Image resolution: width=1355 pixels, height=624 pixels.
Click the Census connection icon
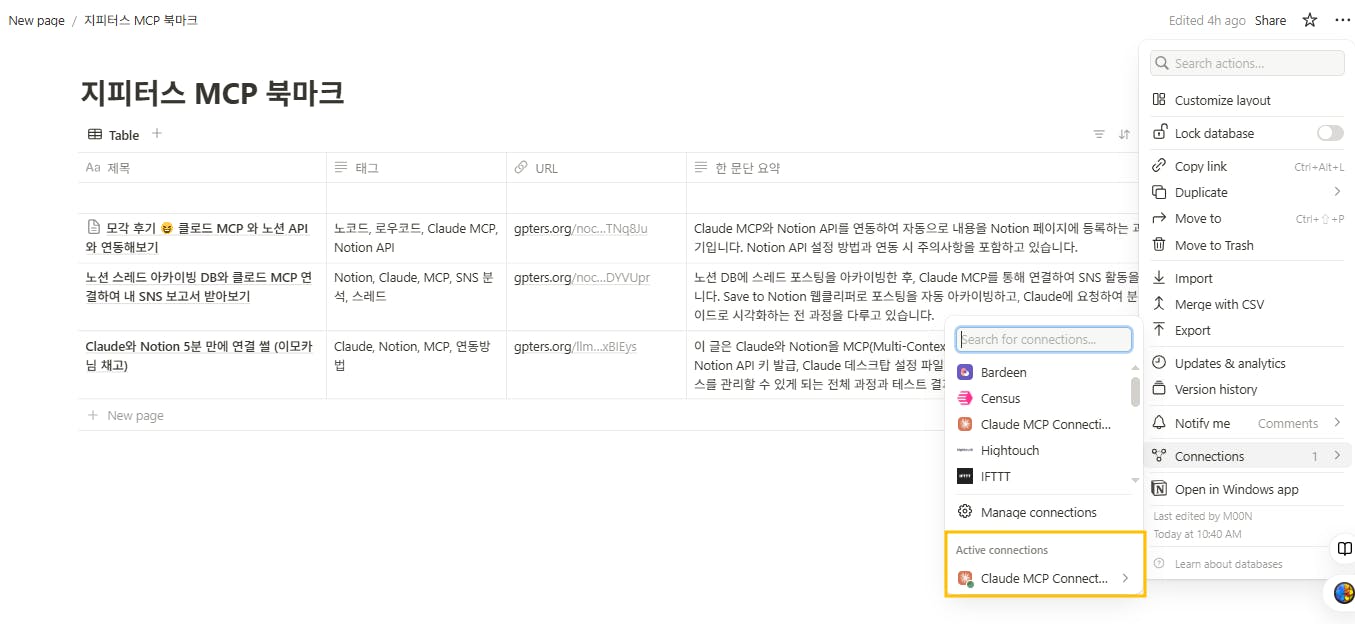965,398
